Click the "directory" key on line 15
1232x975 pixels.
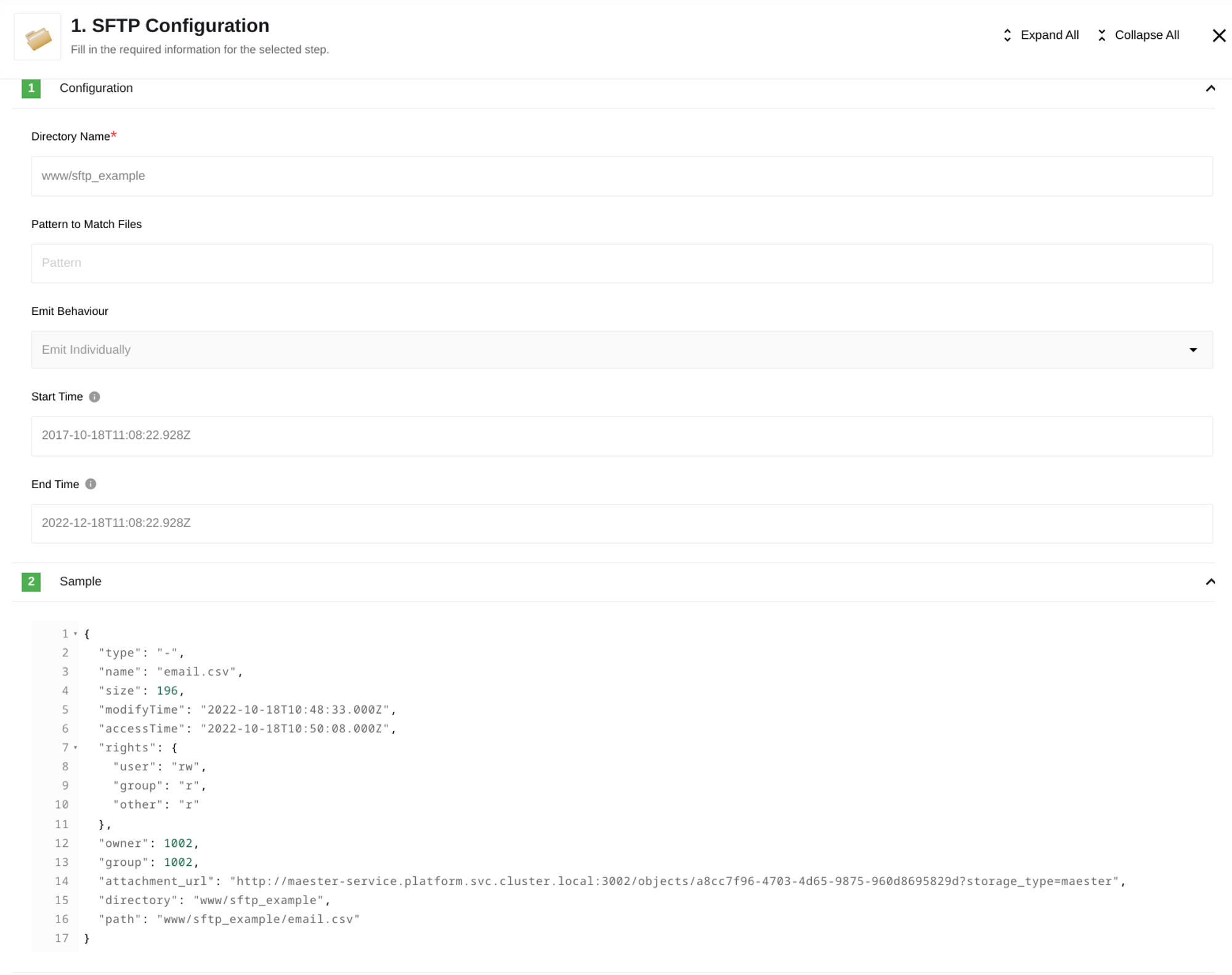[x=138, y=900]
